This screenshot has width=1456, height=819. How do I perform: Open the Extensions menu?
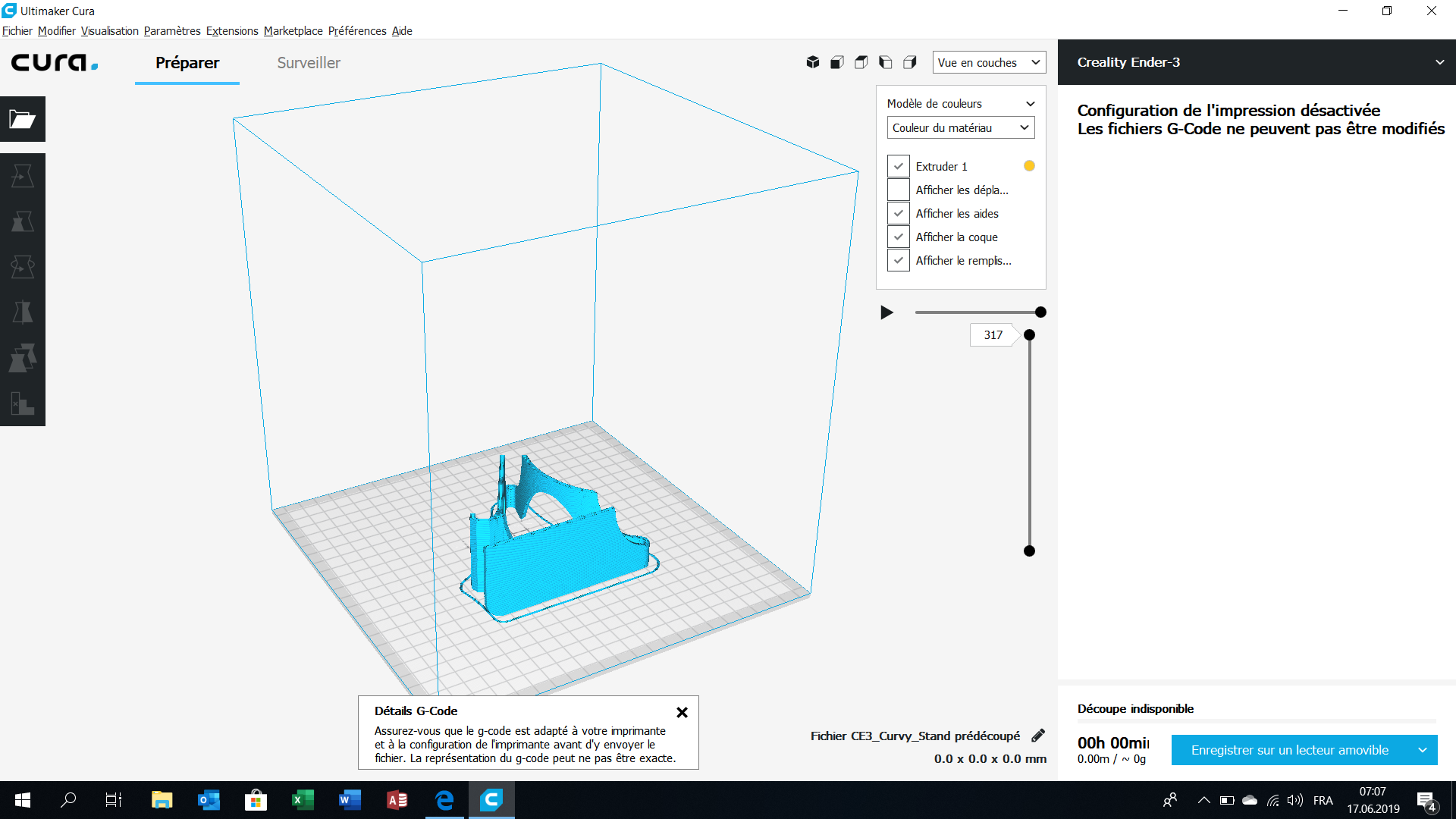coord(232,31)
